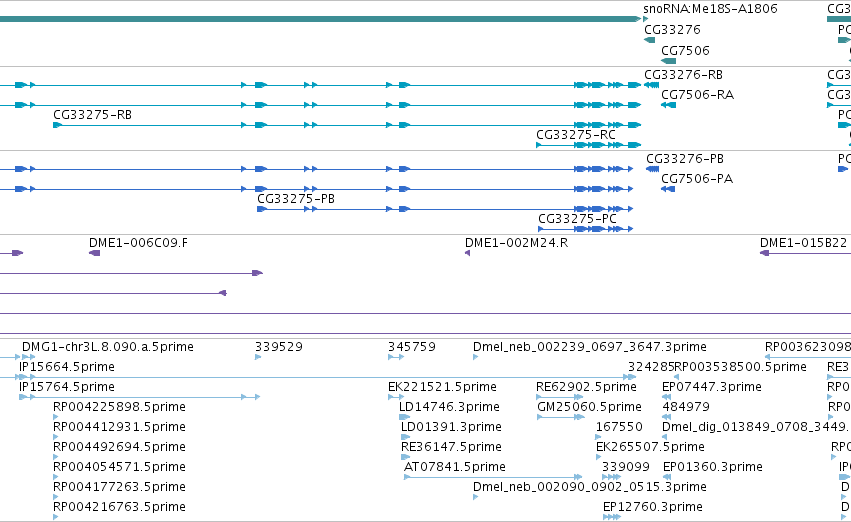Select the 345759 EST label
Screen dimensions: 851x522
click(x=411, y=347)
